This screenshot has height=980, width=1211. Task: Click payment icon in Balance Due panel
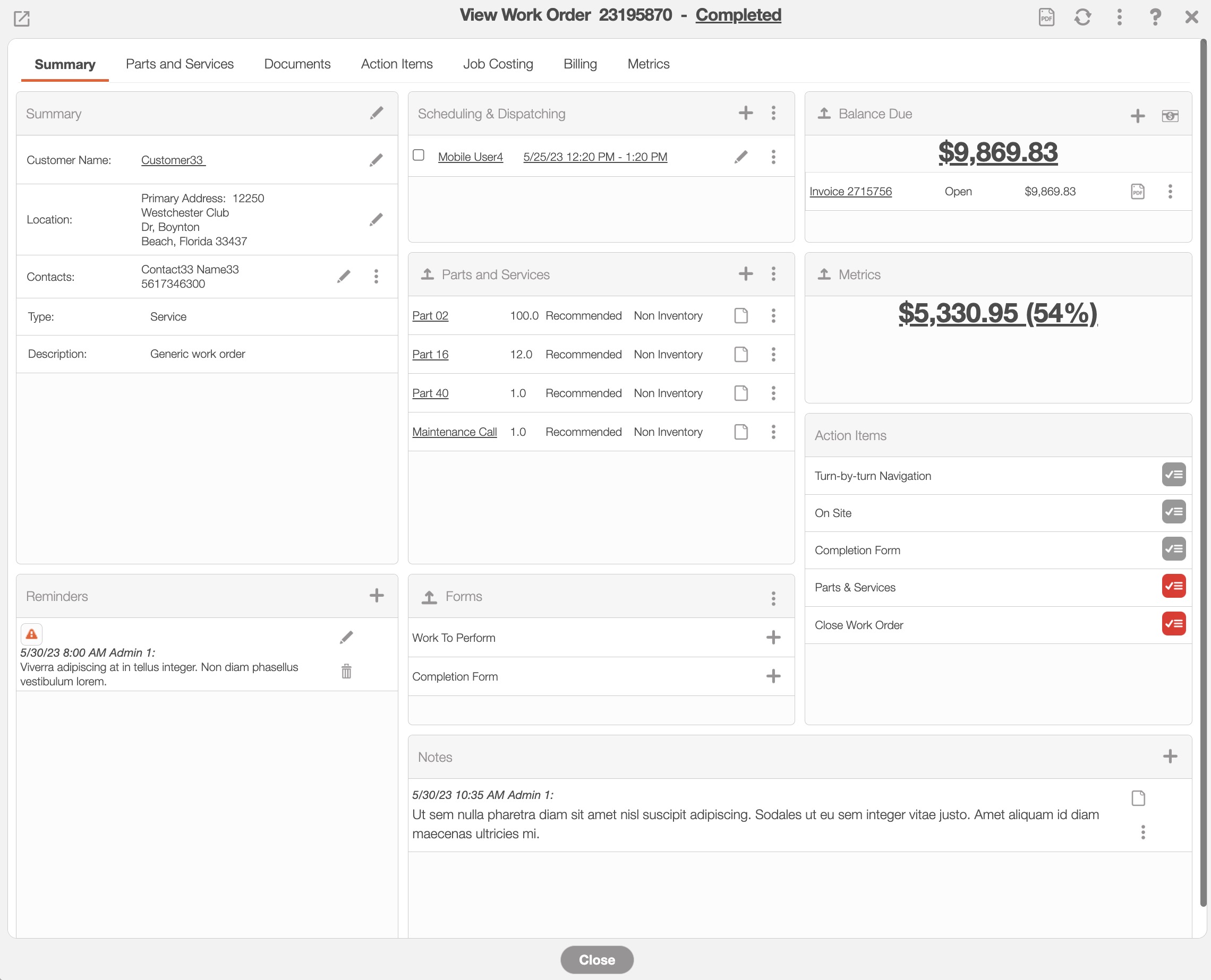tap(1170, 116)
